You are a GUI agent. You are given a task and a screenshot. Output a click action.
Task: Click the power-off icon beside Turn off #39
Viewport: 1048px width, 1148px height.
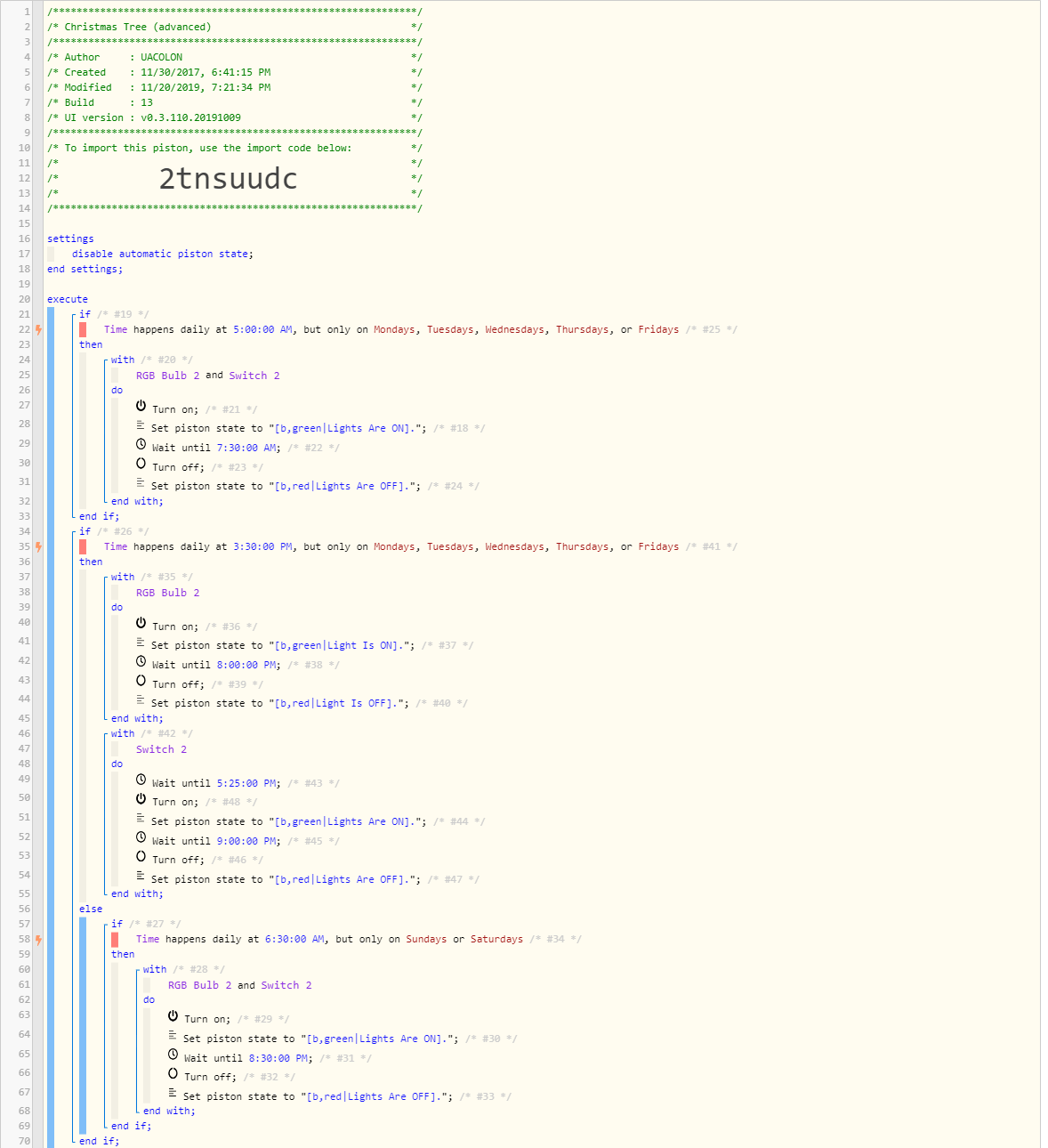click(141, 681)
